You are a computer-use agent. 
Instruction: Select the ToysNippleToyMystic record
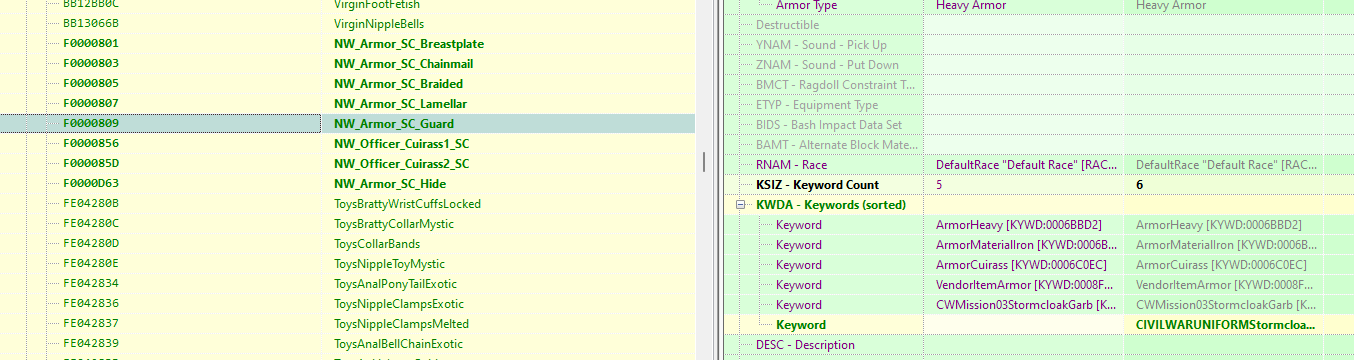(390, 264)
